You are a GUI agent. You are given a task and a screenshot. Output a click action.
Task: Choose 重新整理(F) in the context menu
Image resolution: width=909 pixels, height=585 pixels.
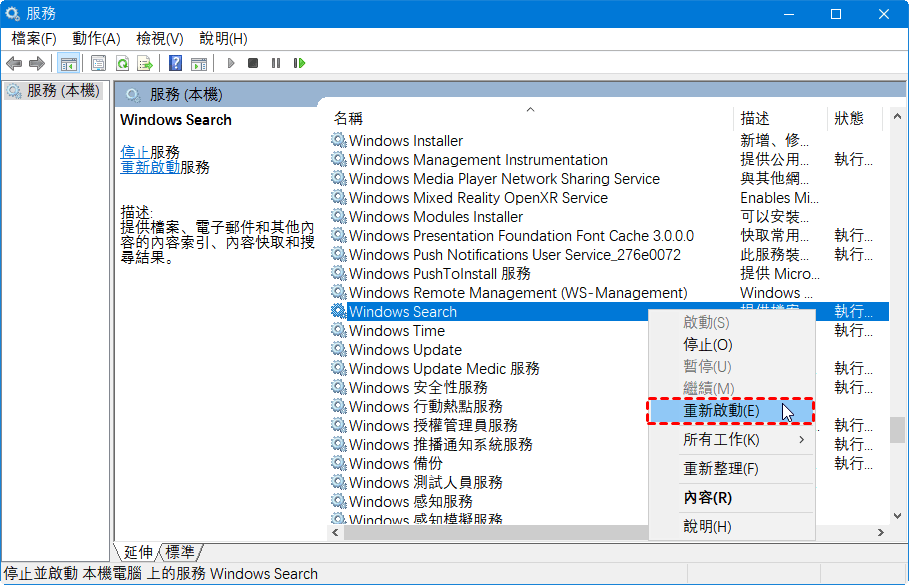point(732,468)
